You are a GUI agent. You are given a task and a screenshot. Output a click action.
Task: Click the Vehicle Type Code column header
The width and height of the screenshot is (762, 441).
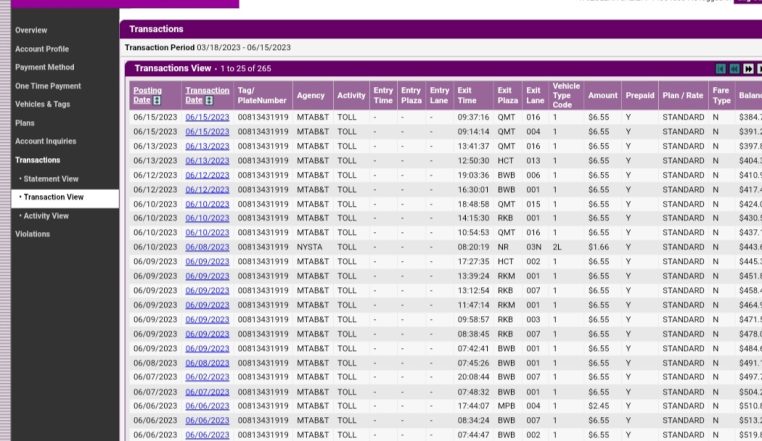[x=566, y=95]
